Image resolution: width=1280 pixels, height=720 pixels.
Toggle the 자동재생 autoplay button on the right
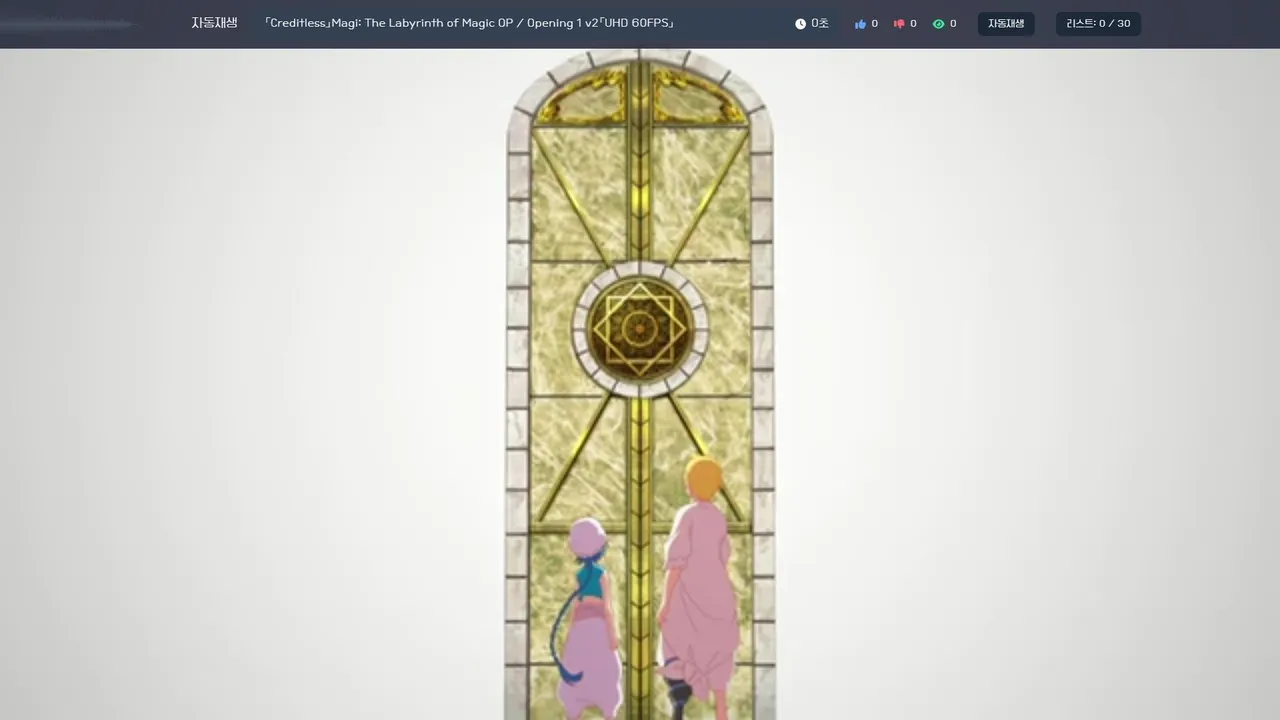point(1006,24)
